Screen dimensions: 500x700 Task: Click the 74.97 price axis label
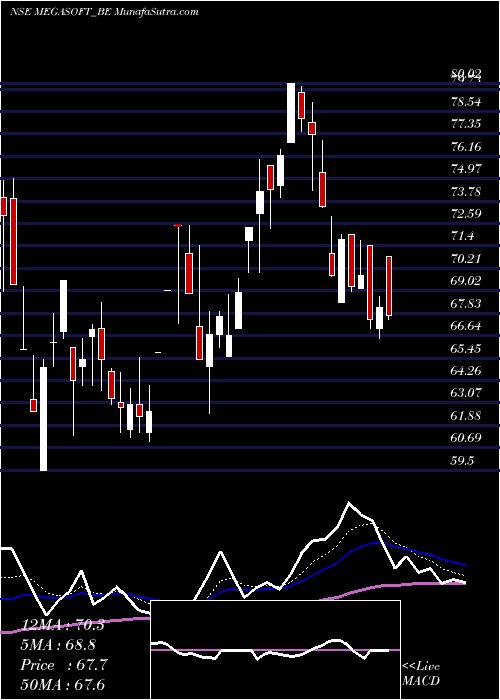click(x=466, y=169)
